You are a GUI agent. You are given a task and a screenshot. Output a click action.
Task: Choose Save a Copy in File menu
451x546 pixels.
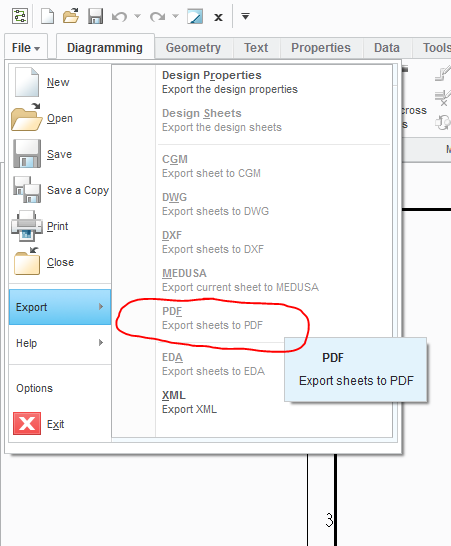pyautogui.click(x=60, y=190)
